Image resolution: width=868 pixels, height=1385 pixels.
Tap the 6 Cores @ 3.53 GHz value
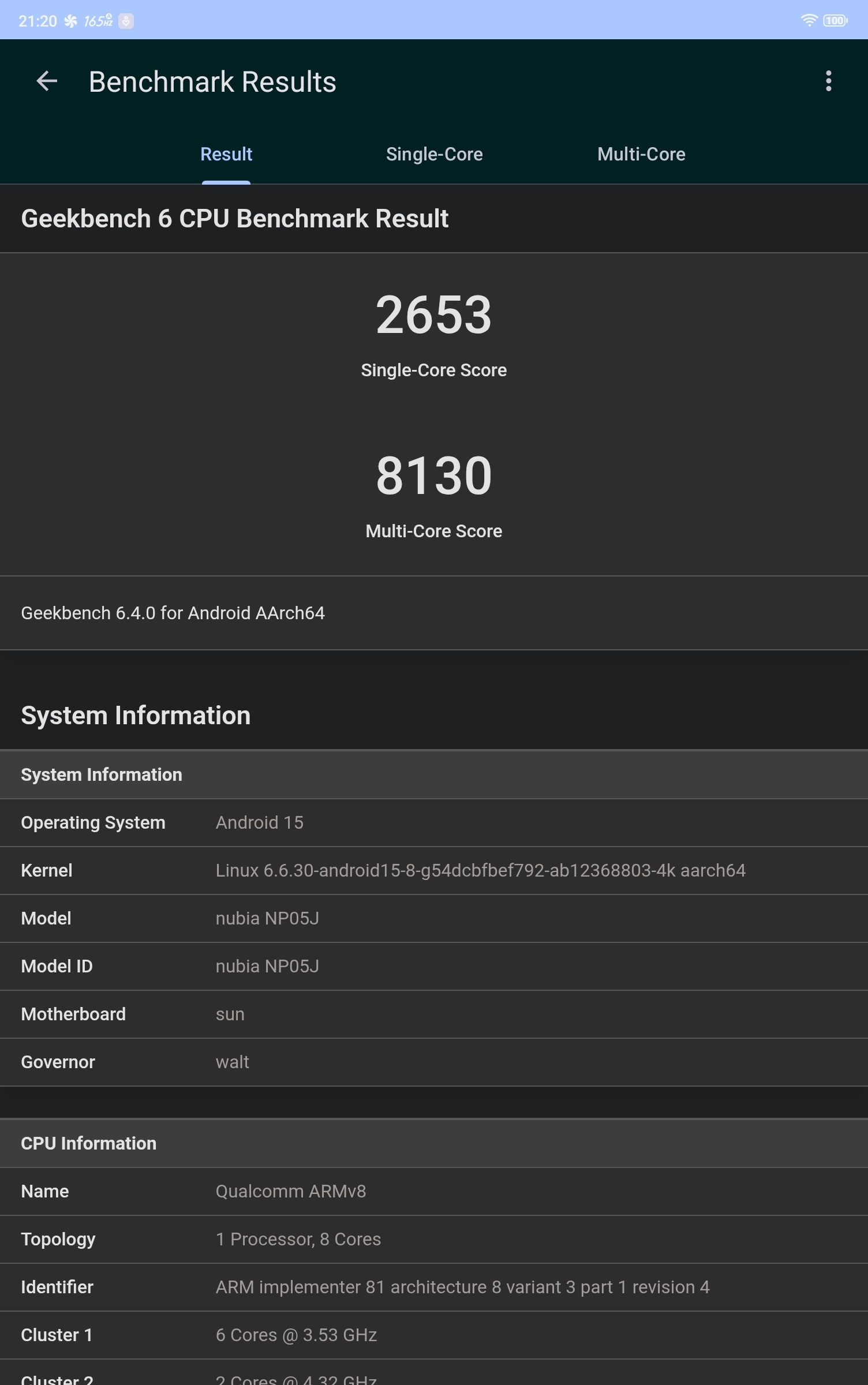pos(297,1335)
